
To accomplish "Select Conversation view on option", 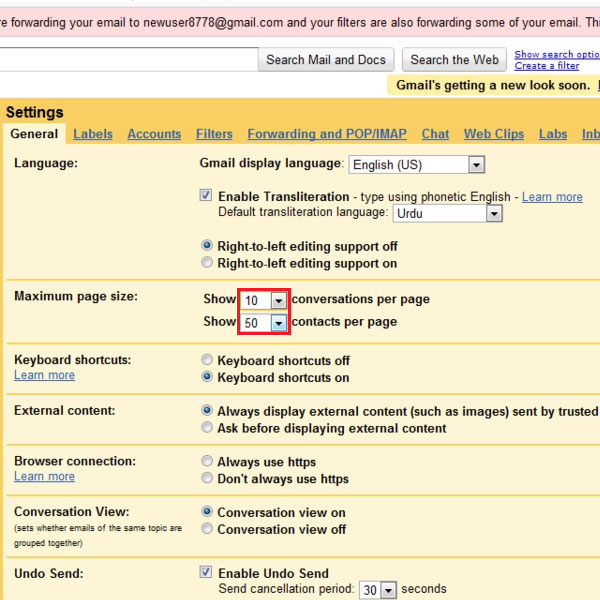I will (207, 511).
